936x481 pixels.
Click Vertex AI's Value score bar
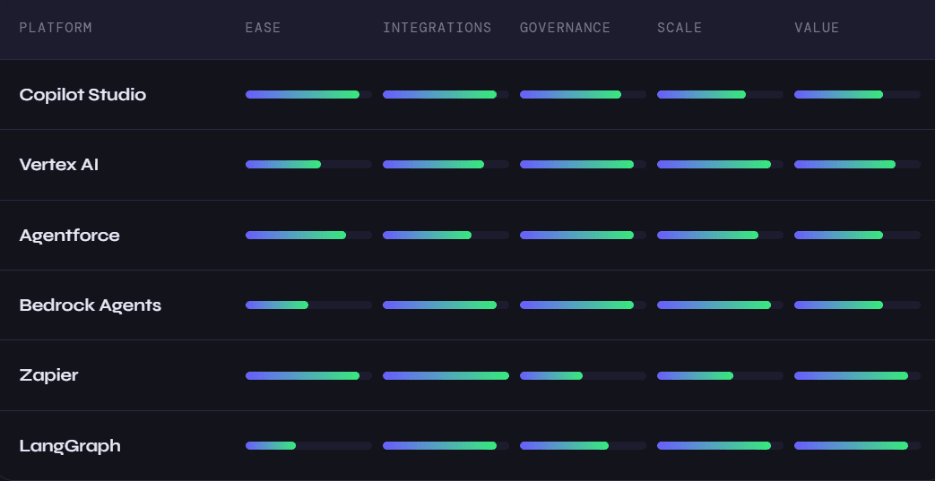click(x=857, y=164)
